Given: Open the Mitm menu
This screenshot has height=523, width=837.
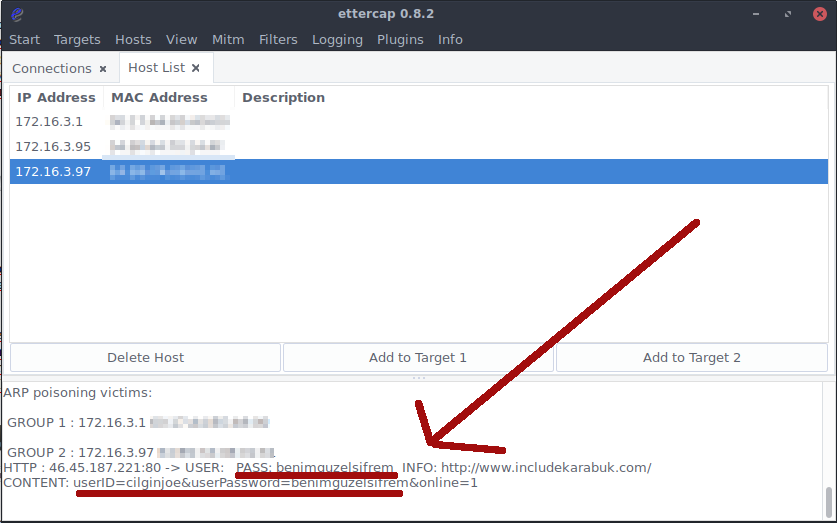Looking at the screenshot, I should click(228, 39).
